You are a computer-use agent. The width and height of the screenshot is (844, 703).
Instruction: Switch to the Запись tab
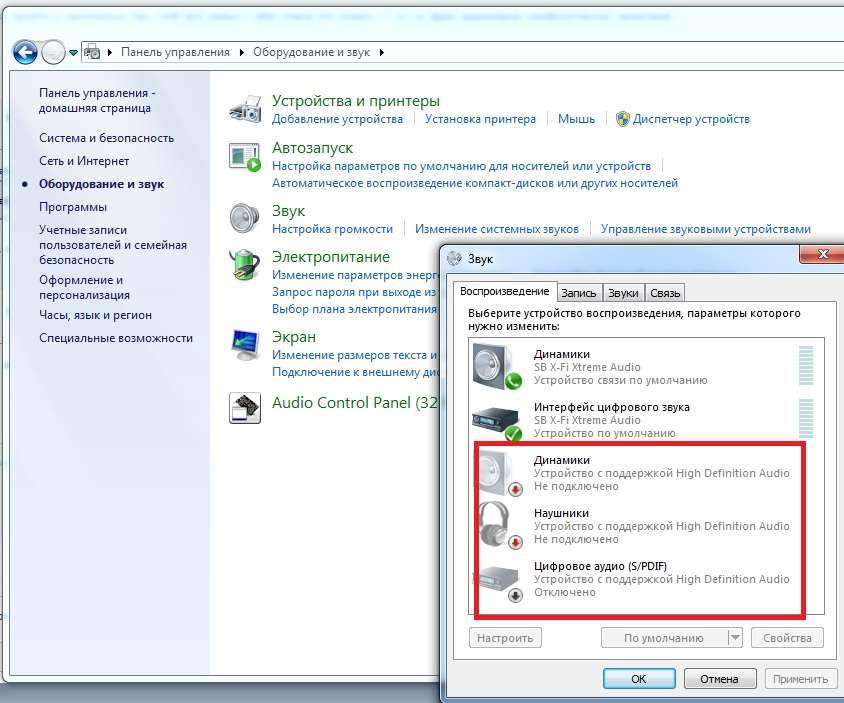(579, 293)
